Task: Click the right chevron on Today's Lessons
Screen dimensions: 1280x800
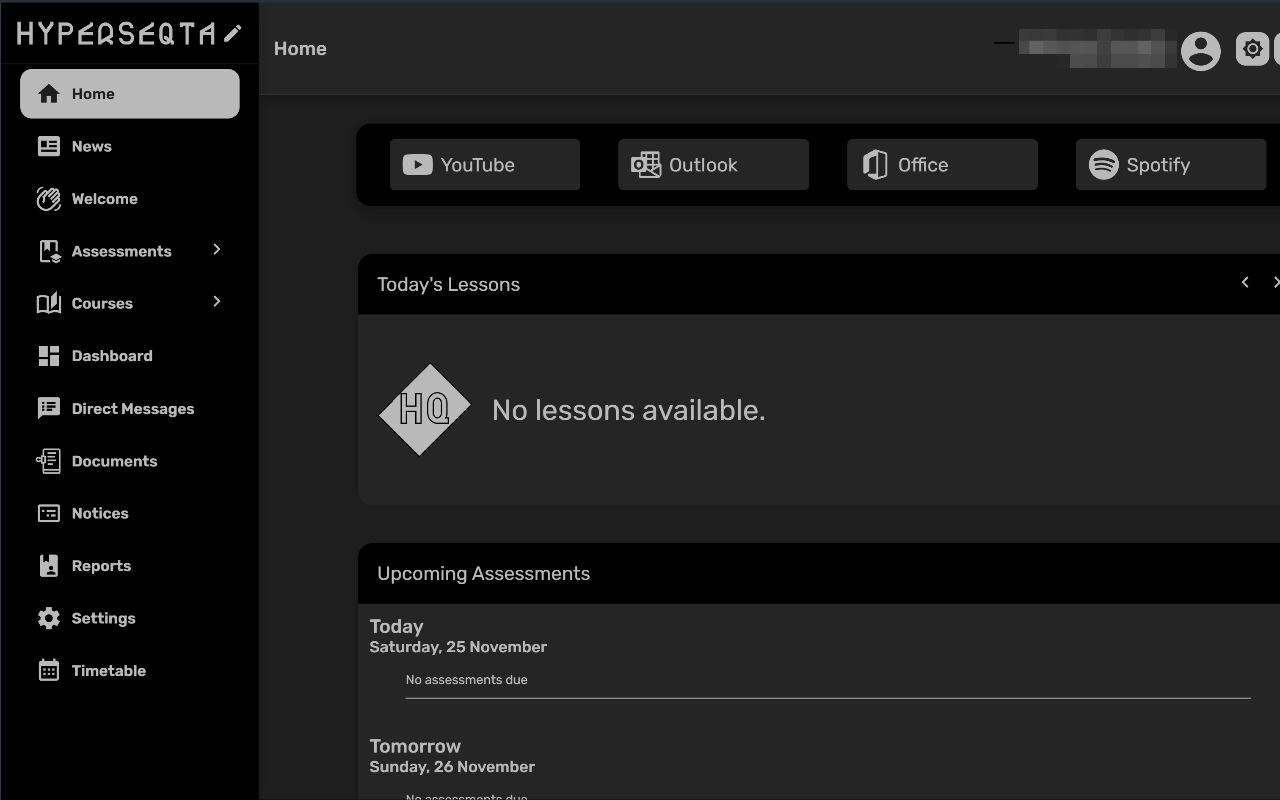Action: click(1275, 282)
